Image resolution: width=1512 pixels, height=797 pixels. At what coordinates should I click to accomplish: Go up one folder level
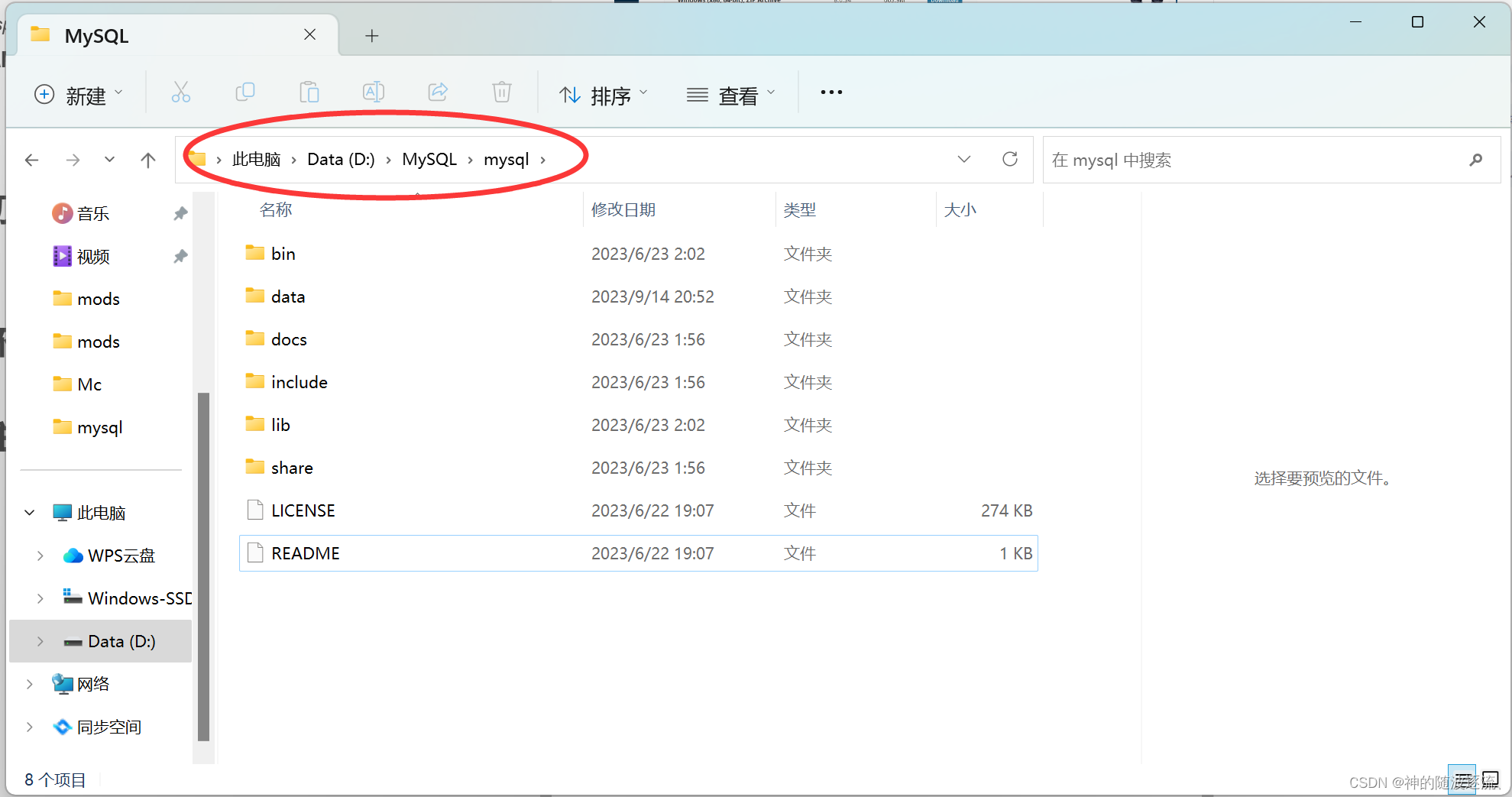(x=148, y=160)
